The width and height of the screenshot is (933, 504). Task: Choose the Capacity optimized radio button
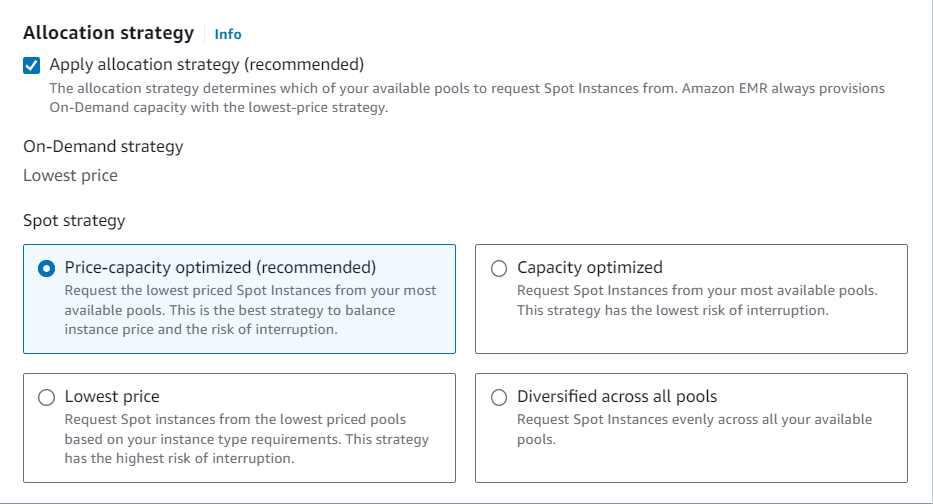tap(498, 268)
